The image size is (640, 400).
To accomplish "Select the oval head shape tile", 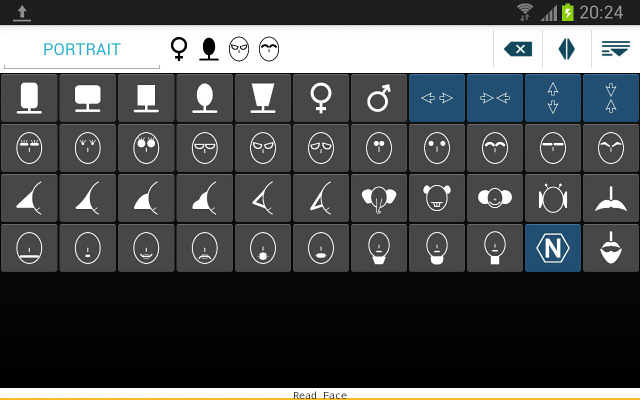I will [204, 98].
